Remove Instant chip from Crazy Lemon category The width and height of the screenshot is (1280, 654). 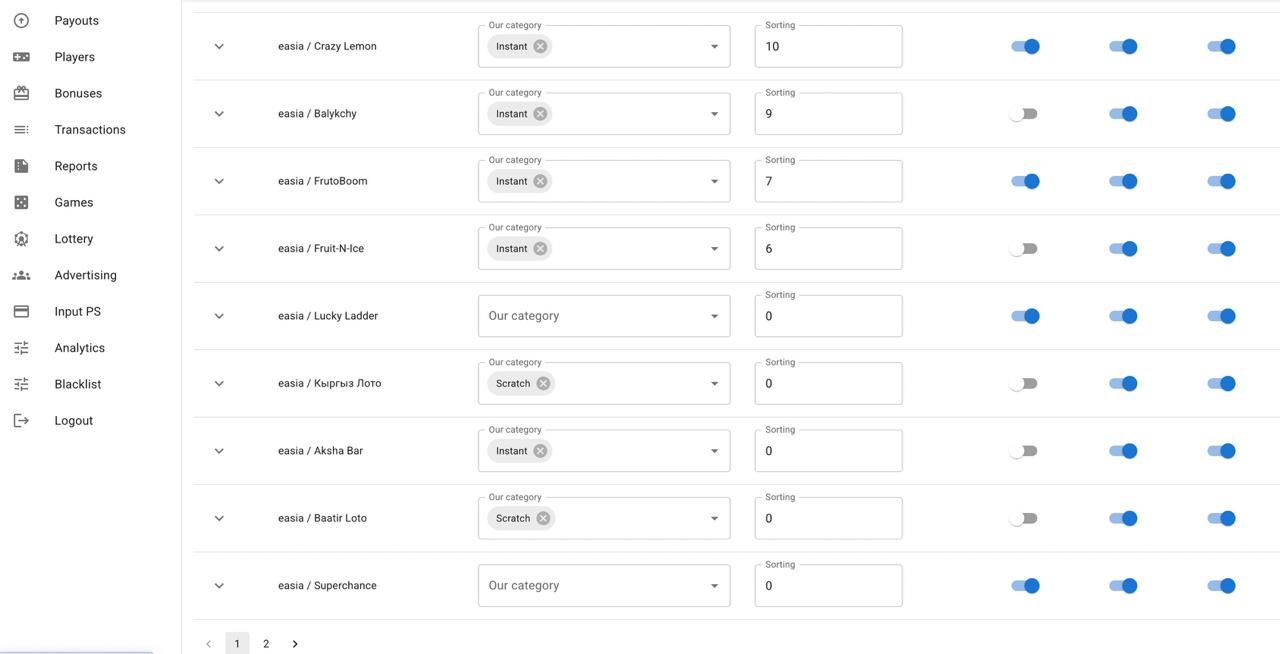pyautogui.click(x=540, y=46)
